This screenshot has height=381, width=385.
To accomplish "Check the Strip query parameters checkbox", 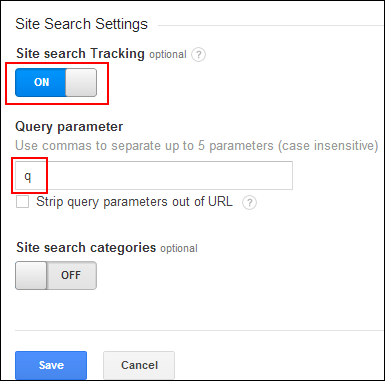I will click(x=22, y=201).
